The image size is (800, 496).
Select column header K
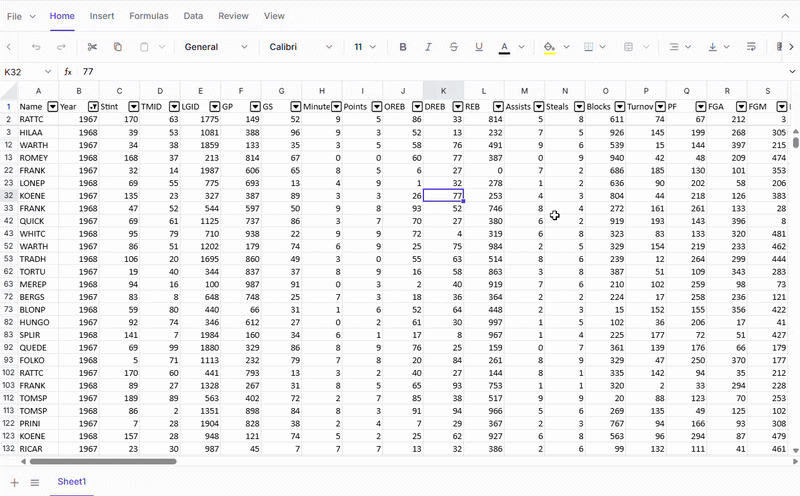point(443,91)
